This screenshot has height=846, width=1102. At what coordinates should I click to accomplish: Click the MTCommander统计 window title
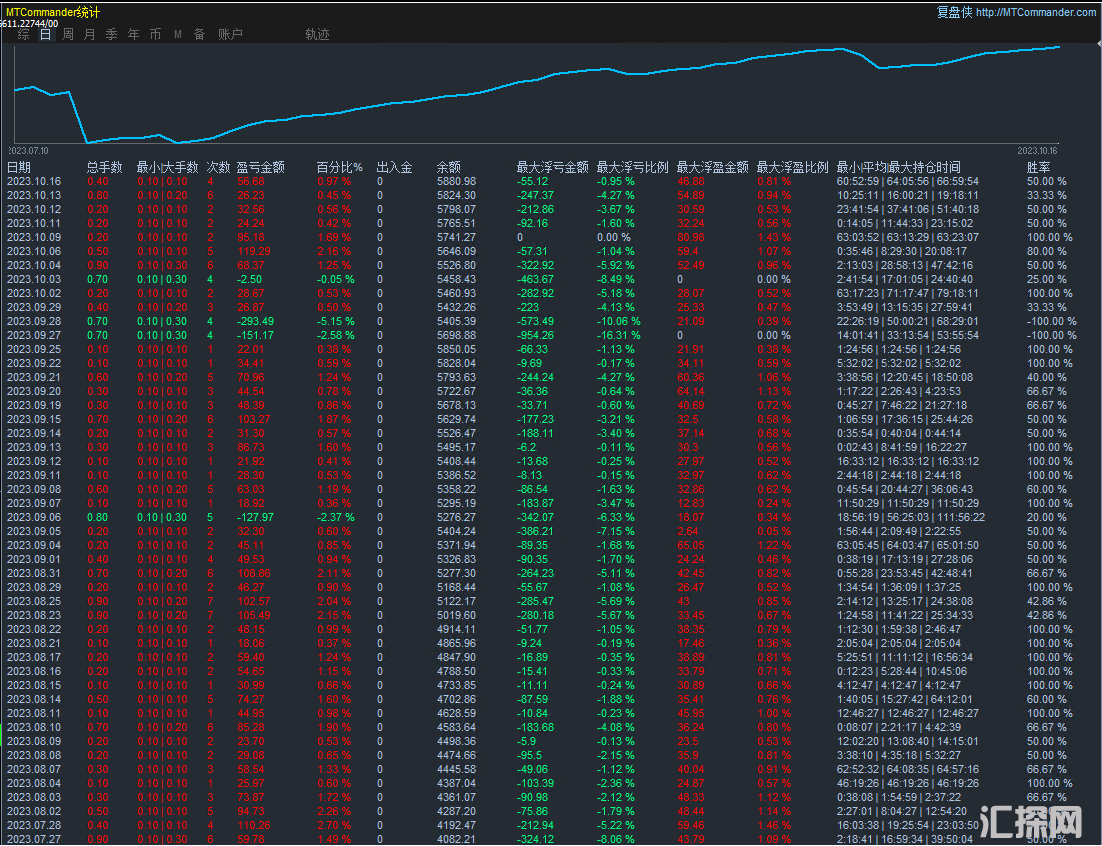pos(53,12)
